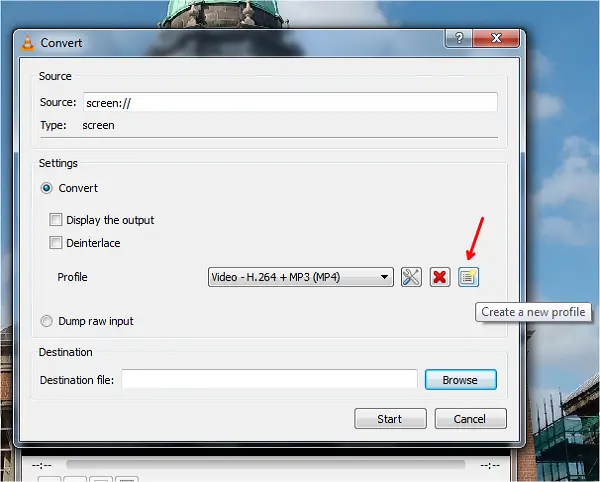
Task: Click the Browse button
Action: 461,379
